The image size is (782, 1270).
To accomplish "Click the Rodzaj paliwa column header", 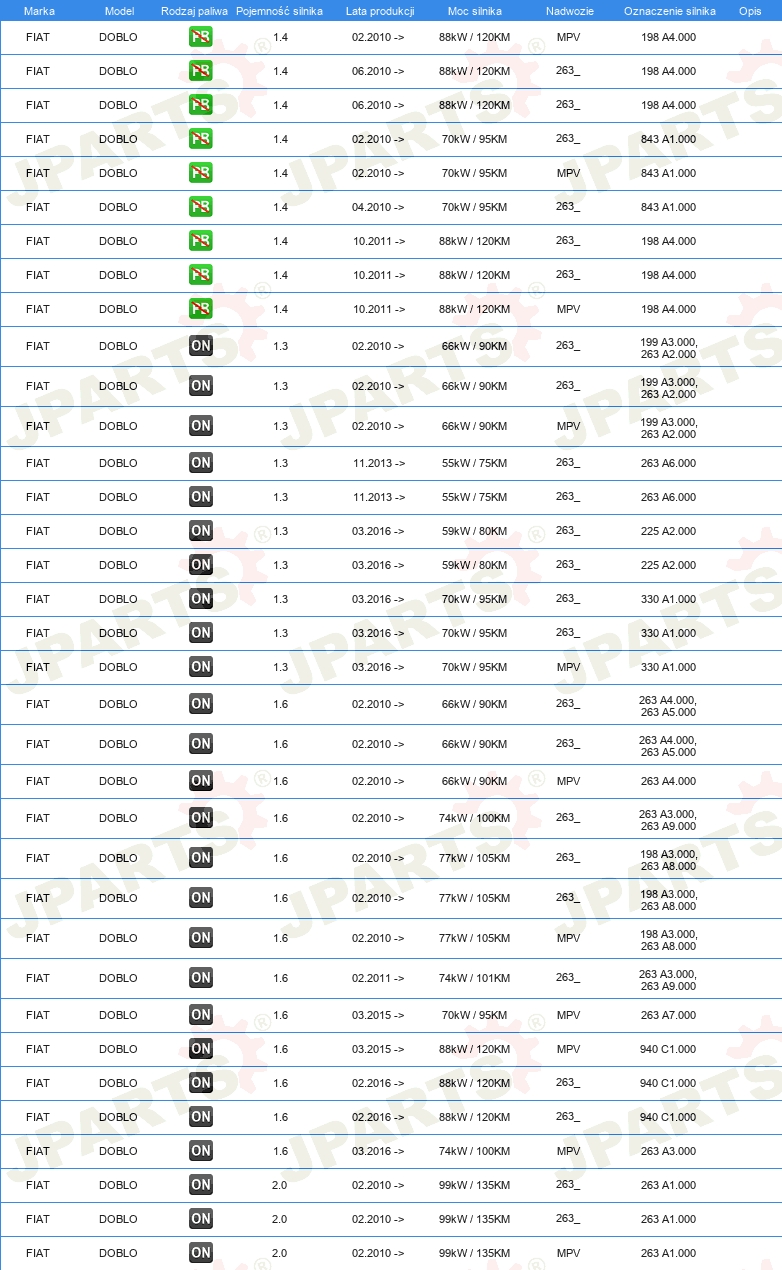I will coord(195,10).
